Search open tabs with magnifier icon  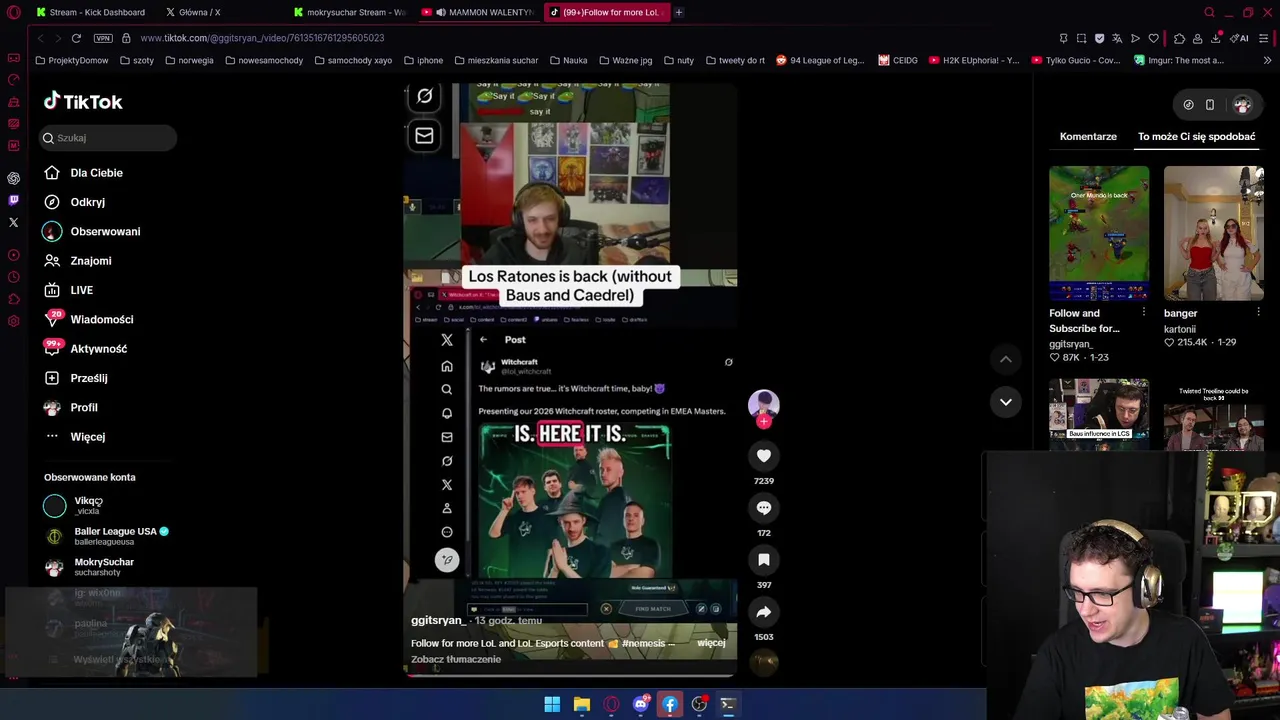(1209, 12)
